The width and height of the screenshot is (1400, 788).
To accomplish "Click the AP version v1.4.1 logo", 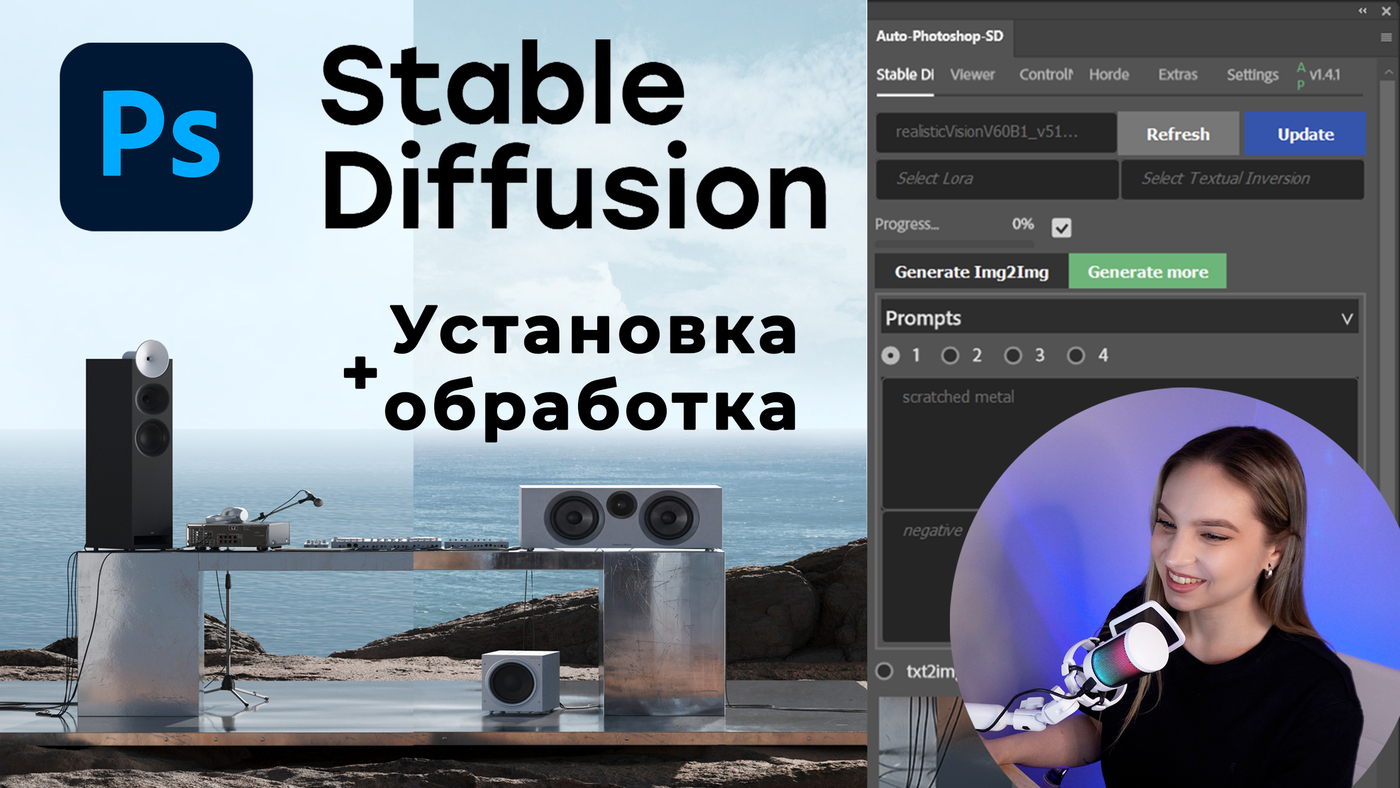I will (x=1318, y=75).
